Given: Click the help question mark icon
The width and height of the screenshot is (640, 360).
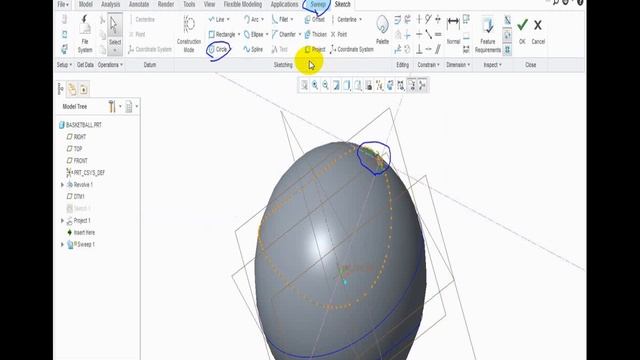Looking at the screenshot, I should coord(580,2).
